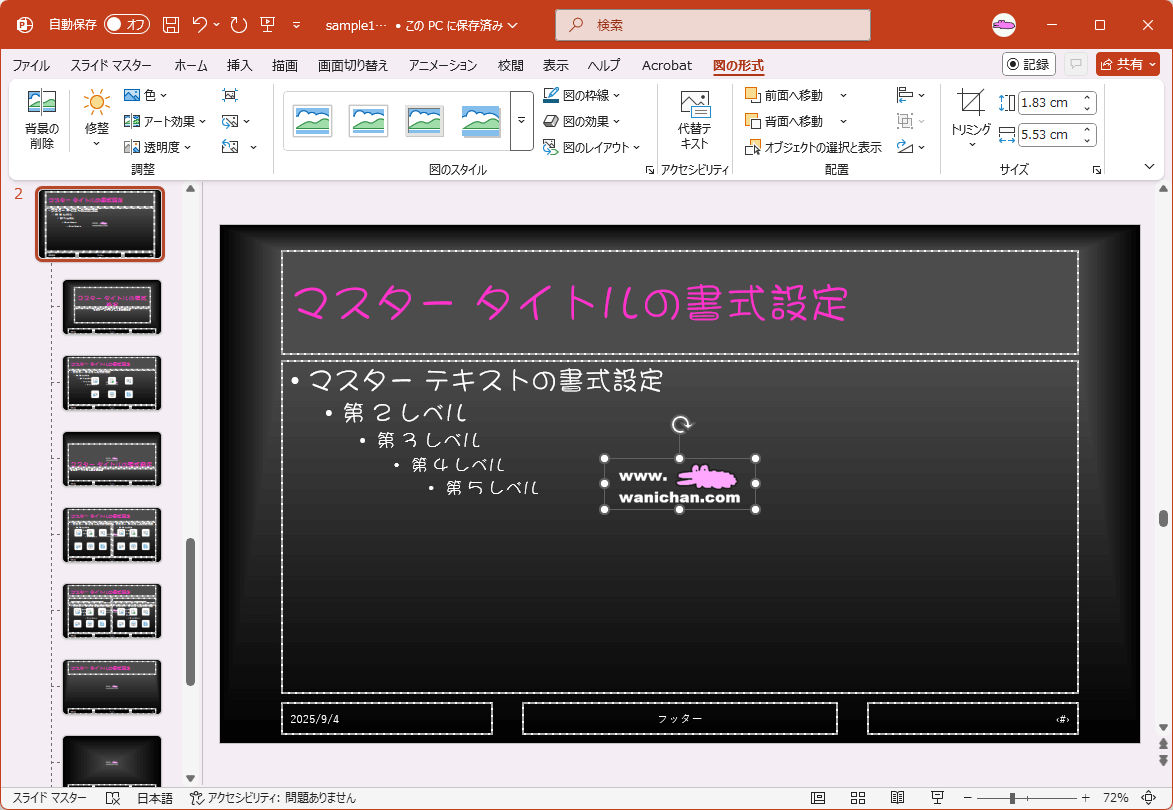Click the user account avatar icon
Image resolution: width=1173 pixels, height=810 pixels.
pyautogui.click(x=1004, y=25)
